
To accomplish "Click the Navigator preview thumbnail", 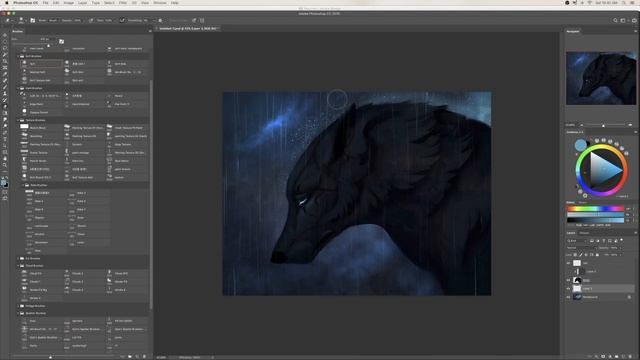I will pyautogui.click(x=601, y=78).
